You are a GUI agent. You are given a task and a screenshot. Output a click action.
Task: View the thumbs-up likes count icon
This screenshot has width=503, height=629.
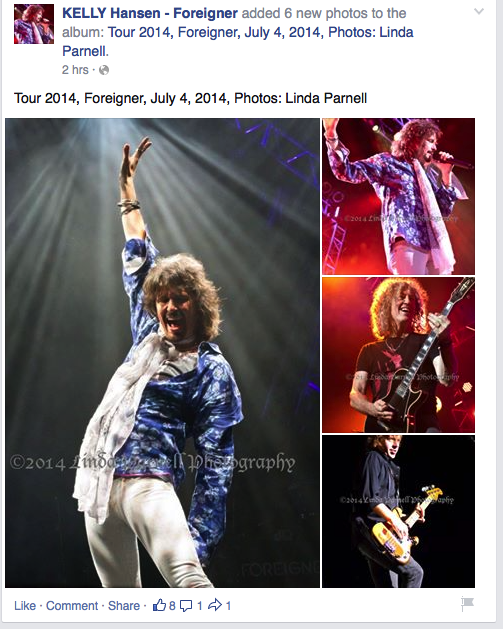(x=159, y=605)
